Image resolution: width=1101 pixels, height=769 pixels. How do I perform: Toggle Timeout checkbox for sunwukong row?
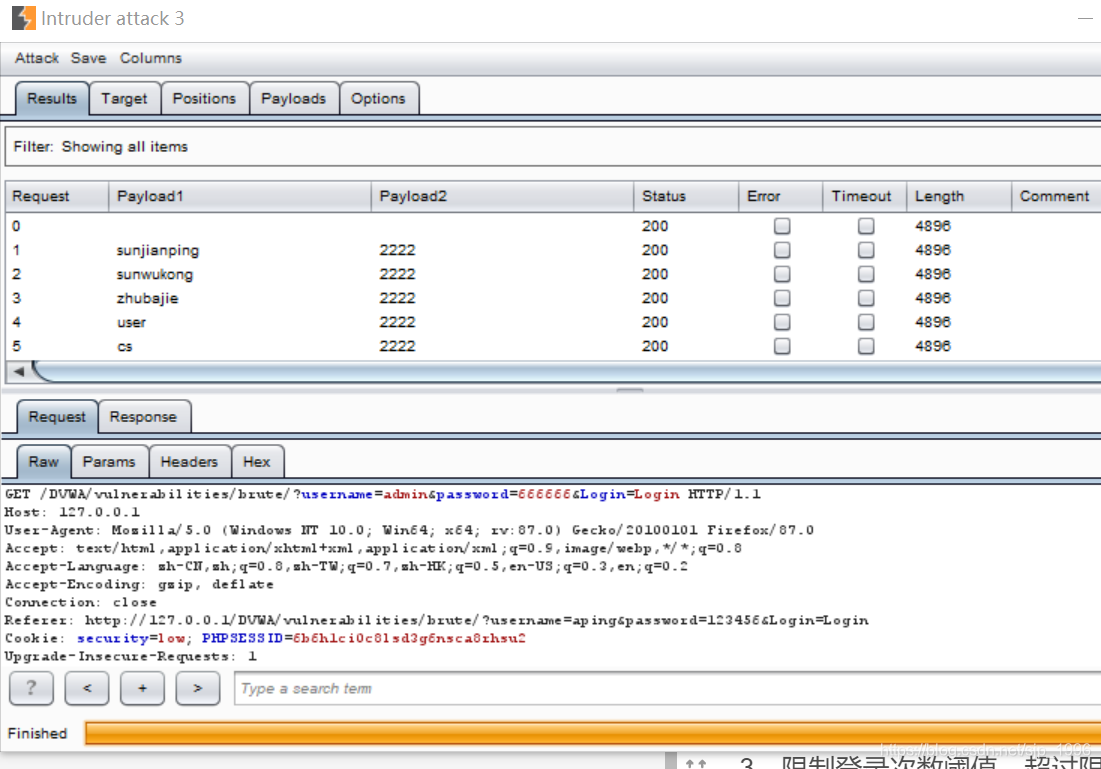click(x=866, y=274)
